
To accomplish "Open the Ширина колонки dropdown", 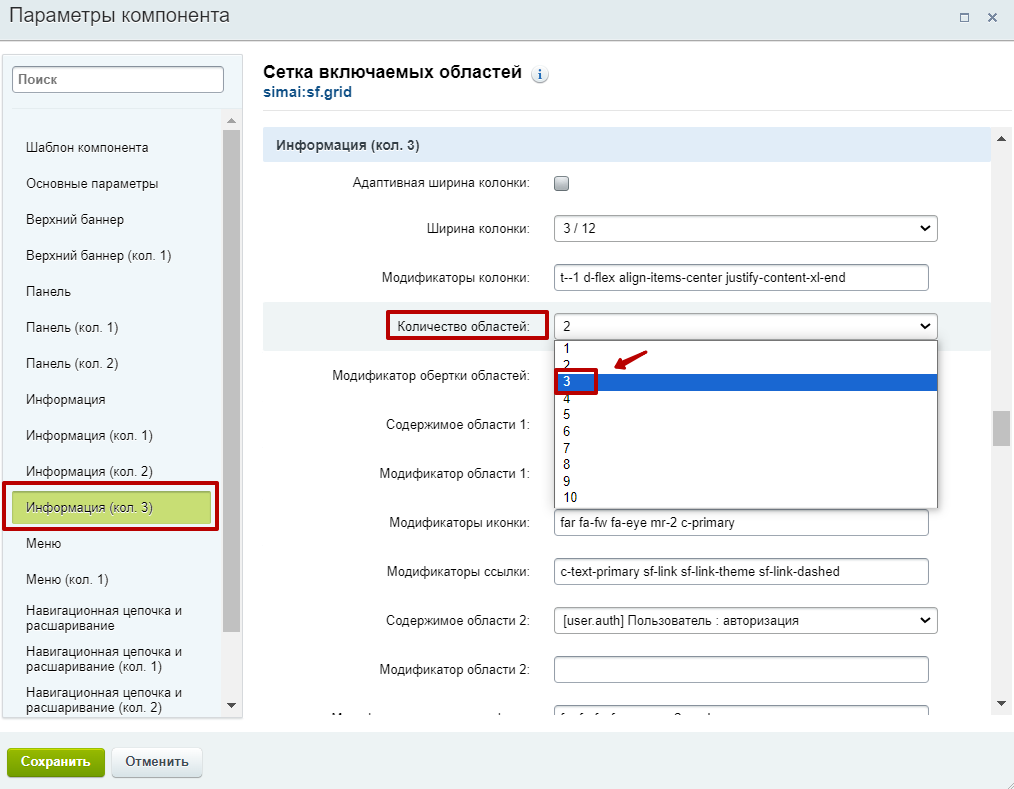I will 745,229.
